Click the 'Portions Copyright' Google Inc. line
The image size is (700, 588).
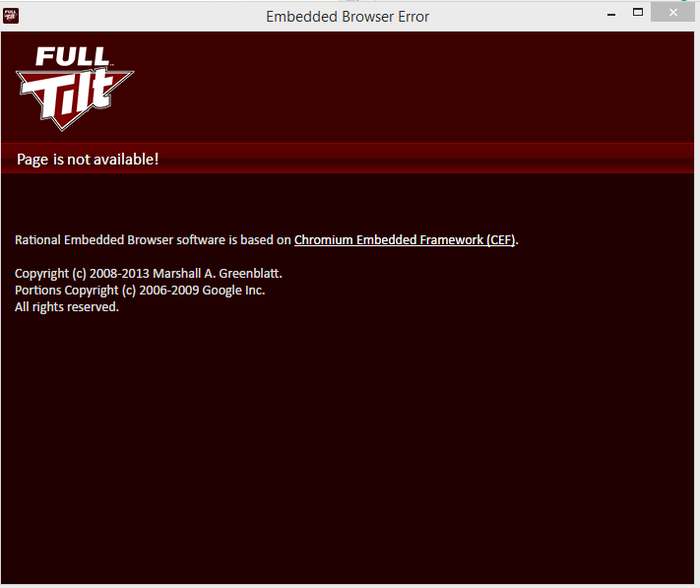click(x=140, y=290)
